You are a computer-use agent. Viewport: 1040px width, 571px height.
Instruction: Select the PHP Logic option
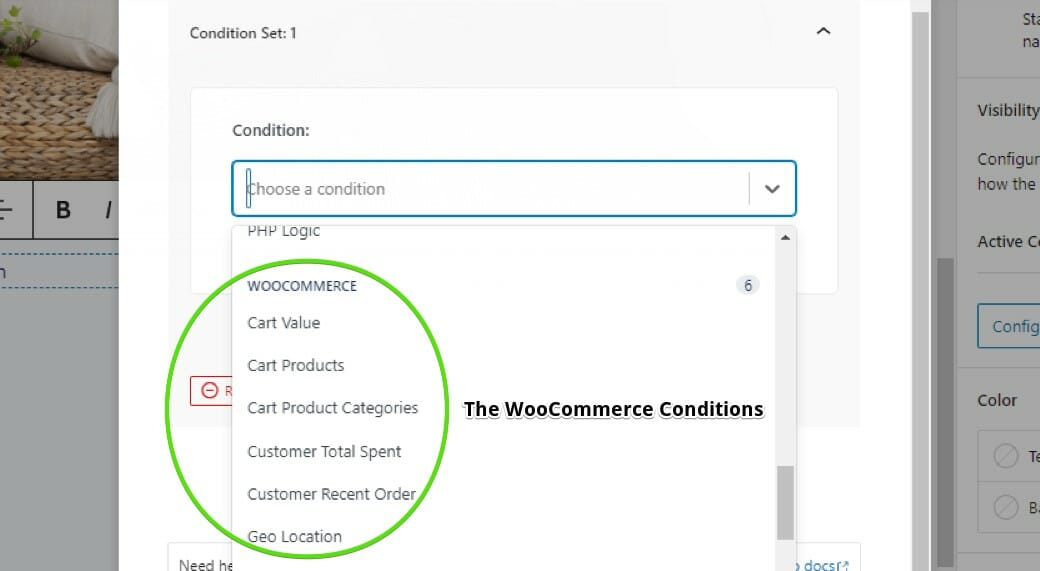pos(283,231)
